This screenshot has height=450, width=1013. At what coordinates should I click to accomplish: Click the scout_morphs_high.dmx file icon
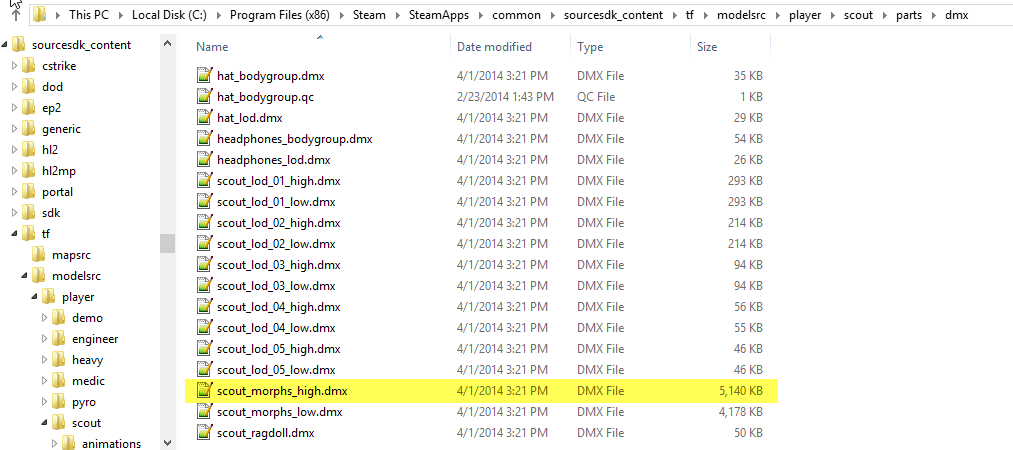tap(205, 391)
